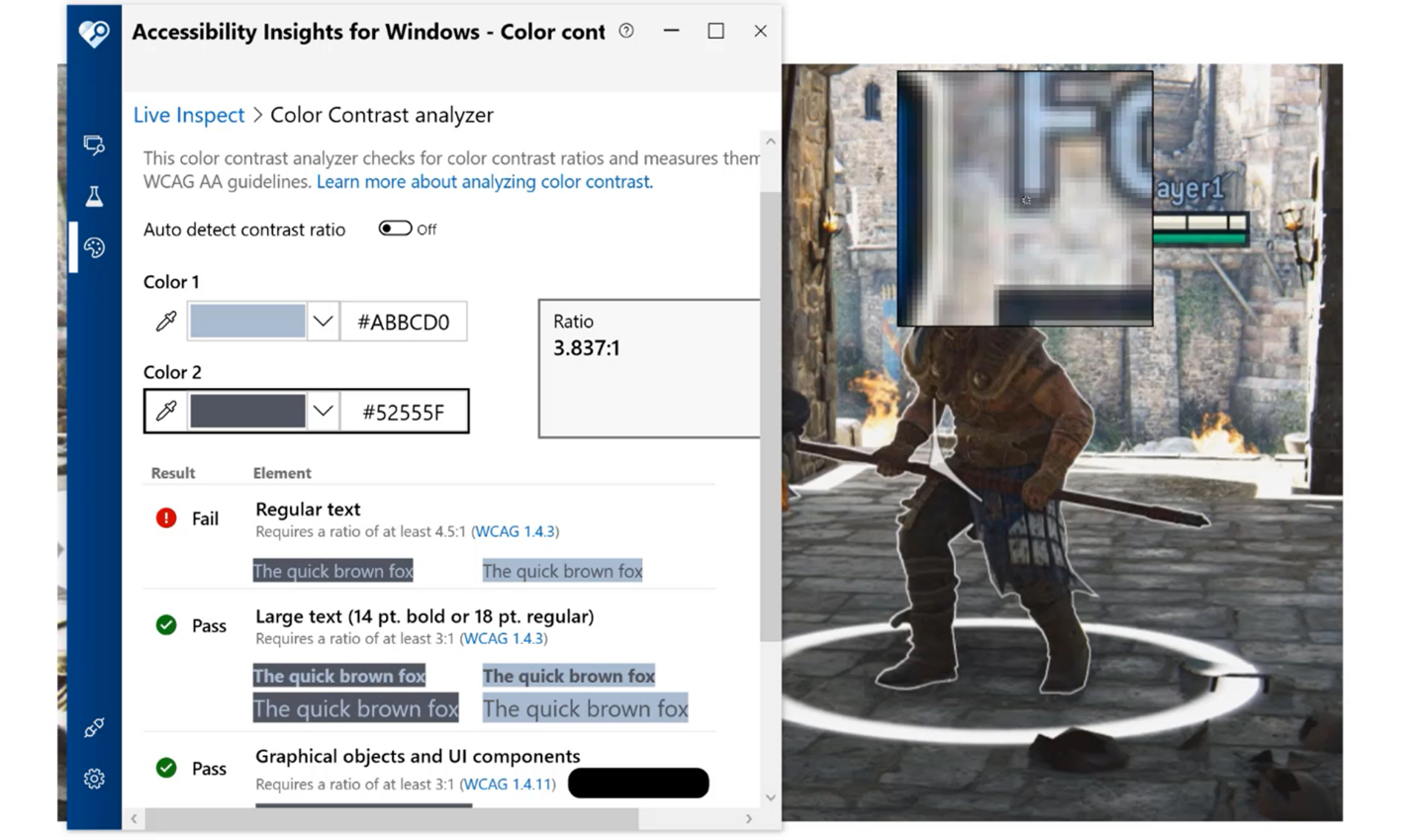Open help question mark in title bar

click(626, 31)
